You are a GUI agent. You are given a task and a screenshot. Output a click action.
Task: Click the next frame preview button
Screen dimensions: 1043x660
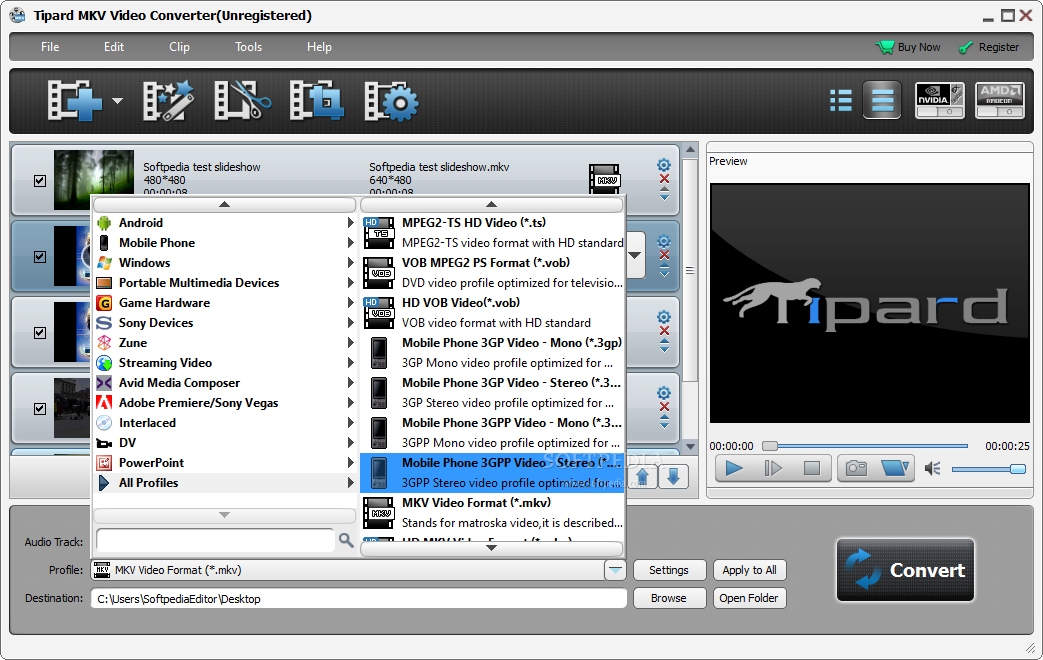(x=772, y=469)
